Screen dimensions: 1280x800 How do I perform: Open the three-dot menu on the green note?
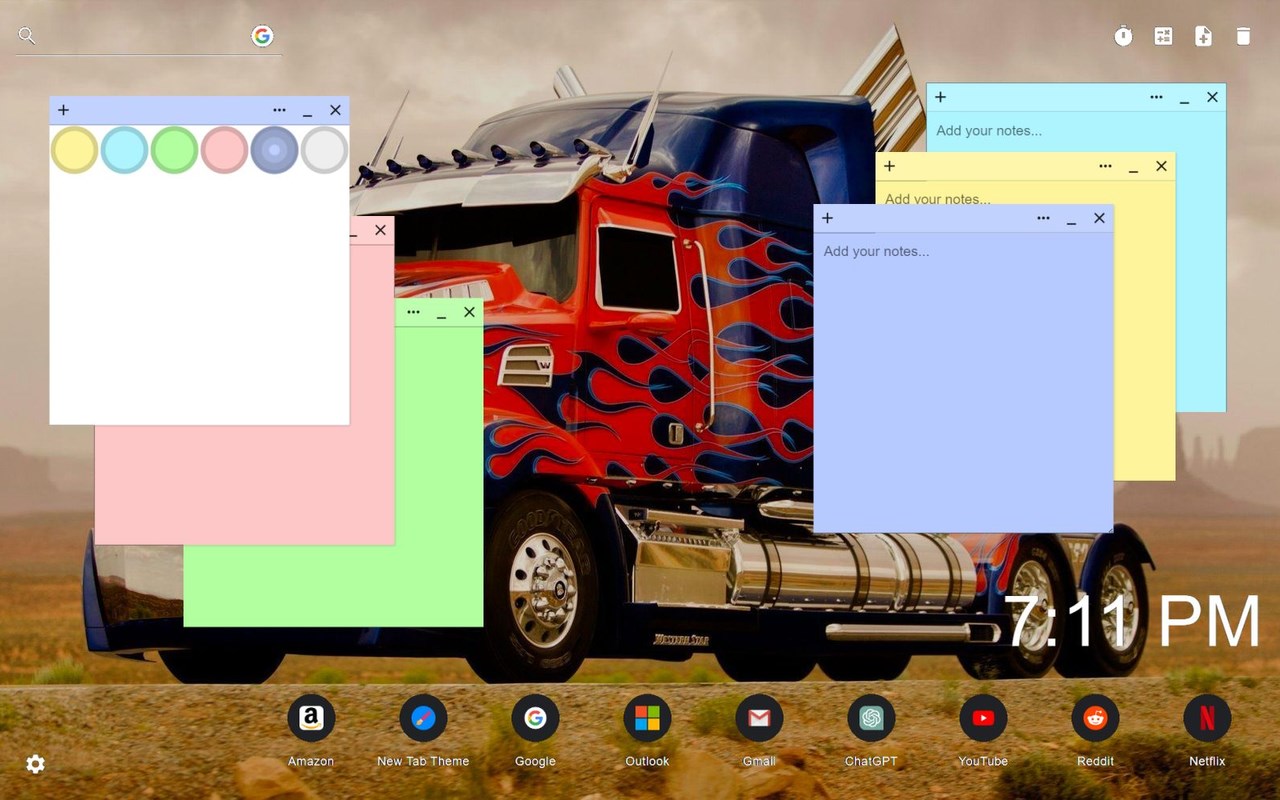coord(413,312)
